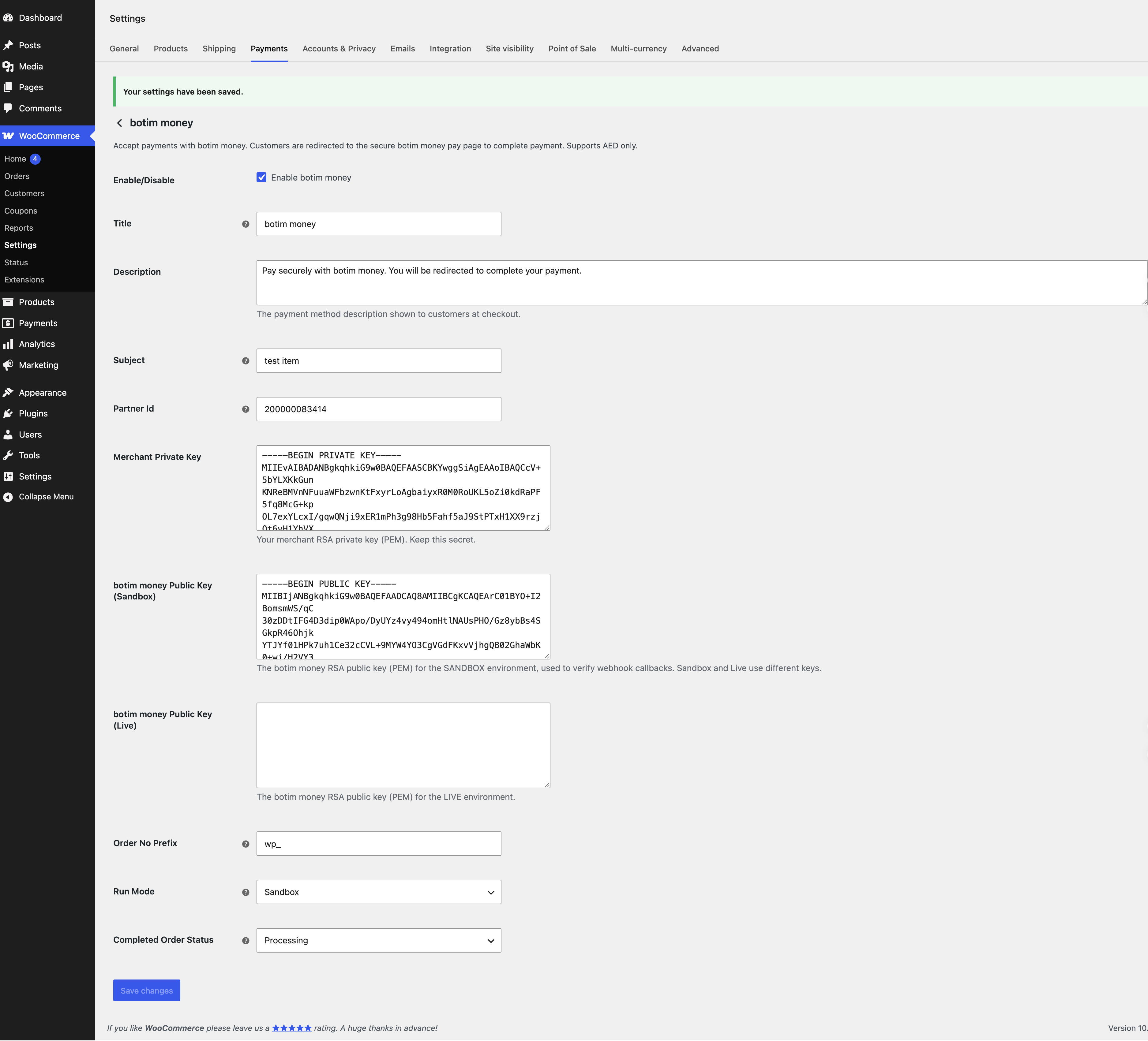Image resolution: width=1148 pixels, height=1041 pixels.
Task: Click into the Live Public Key textarea
Action: click(x=403, y=746)
